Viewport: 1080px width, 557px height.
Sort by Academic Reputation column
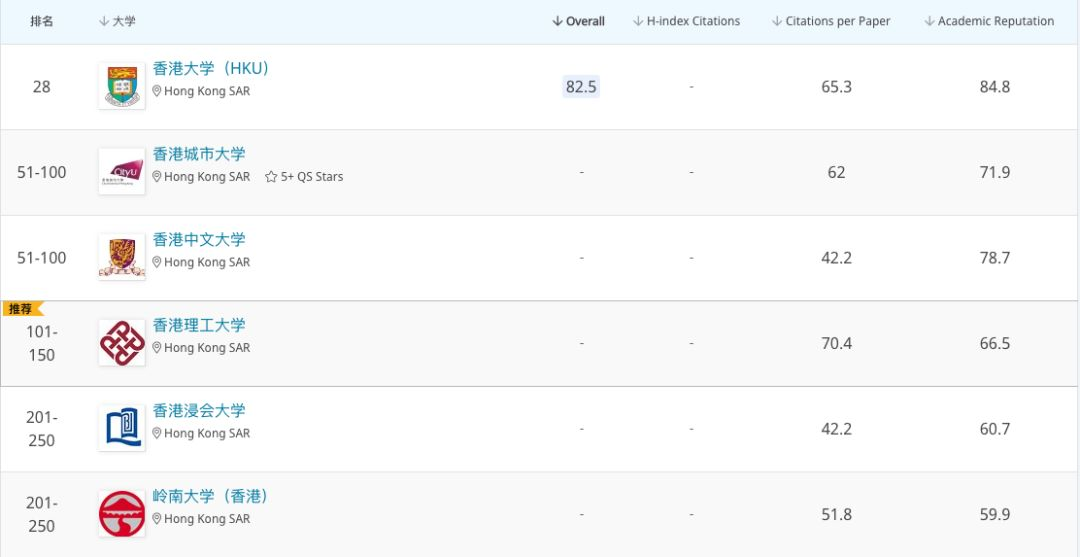(989, 21)
